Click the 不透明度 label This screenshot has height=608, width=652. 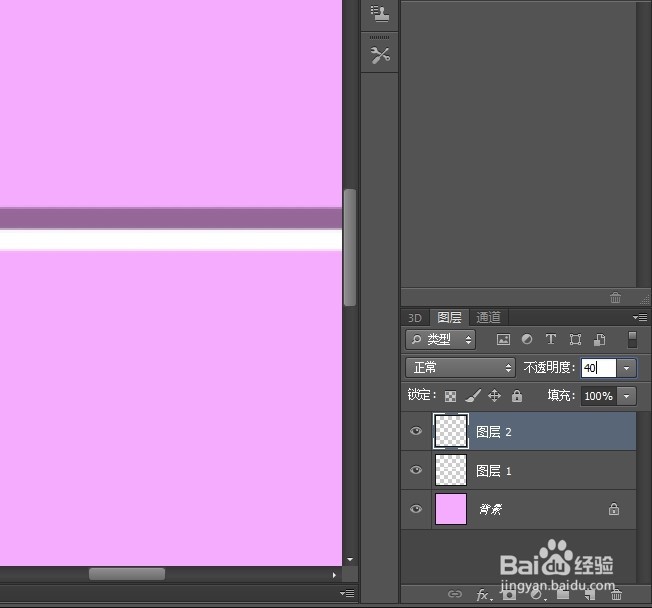coord(549,368)
